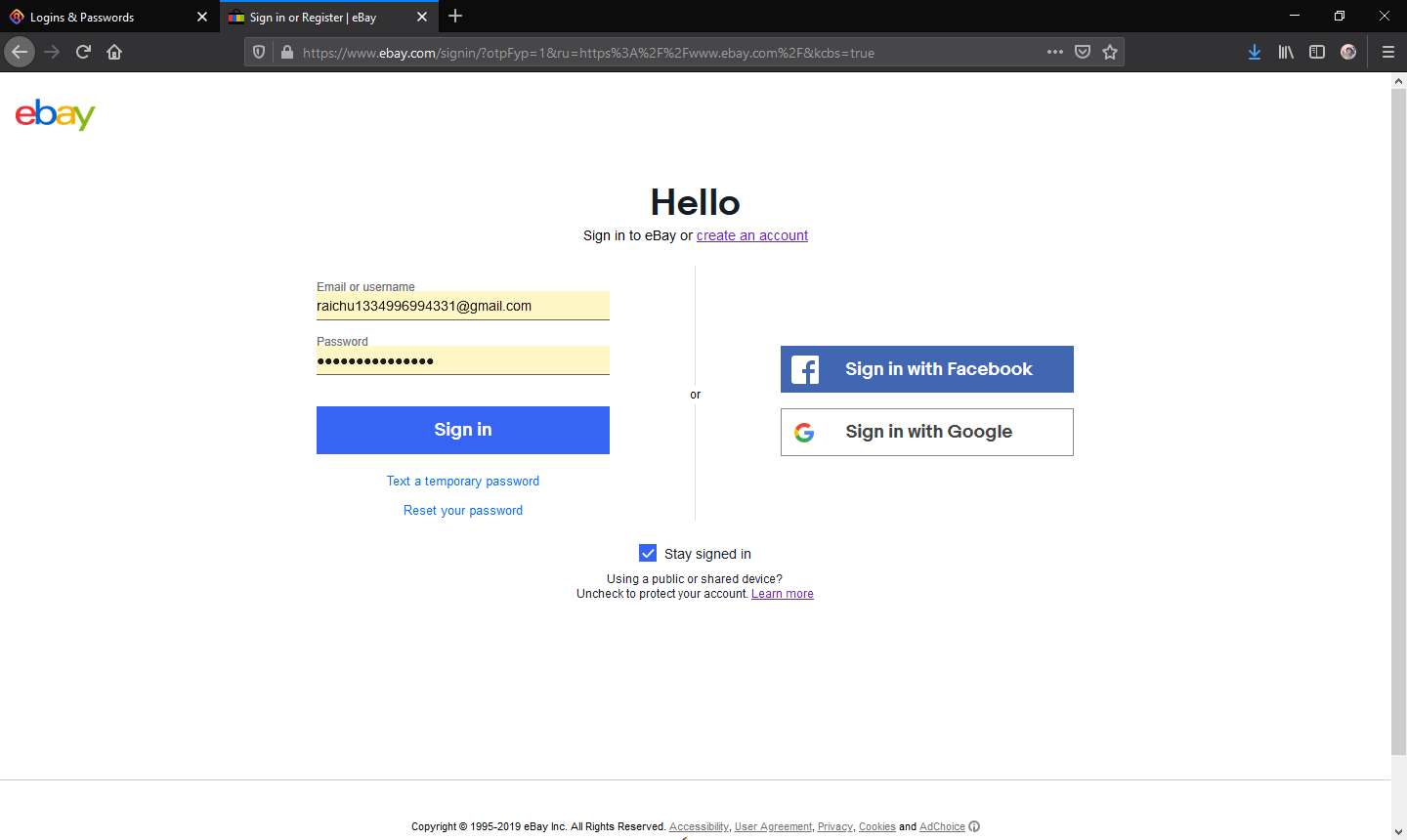Open Privacy footer link

(835, 826)
